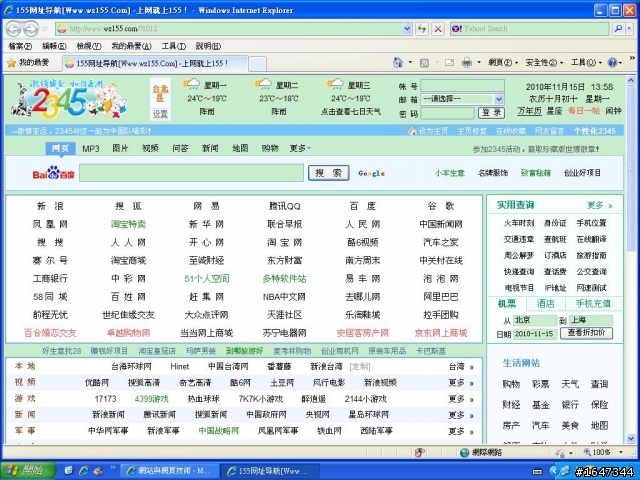
Task: Open the 說明 Help menu
Action: coord(208,46)
